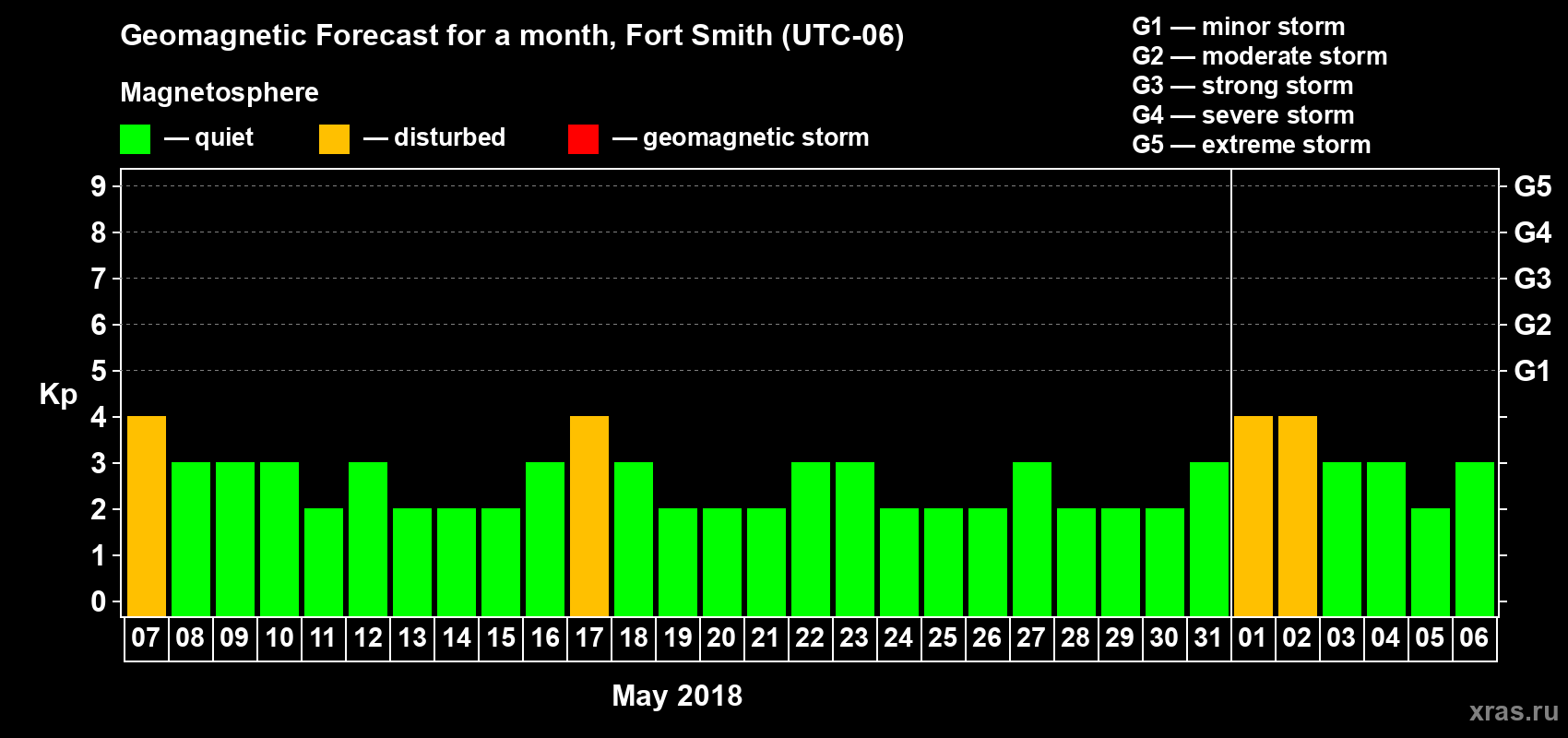
Task: Click the G1 right-axis label
Action: coord(1533,371)
